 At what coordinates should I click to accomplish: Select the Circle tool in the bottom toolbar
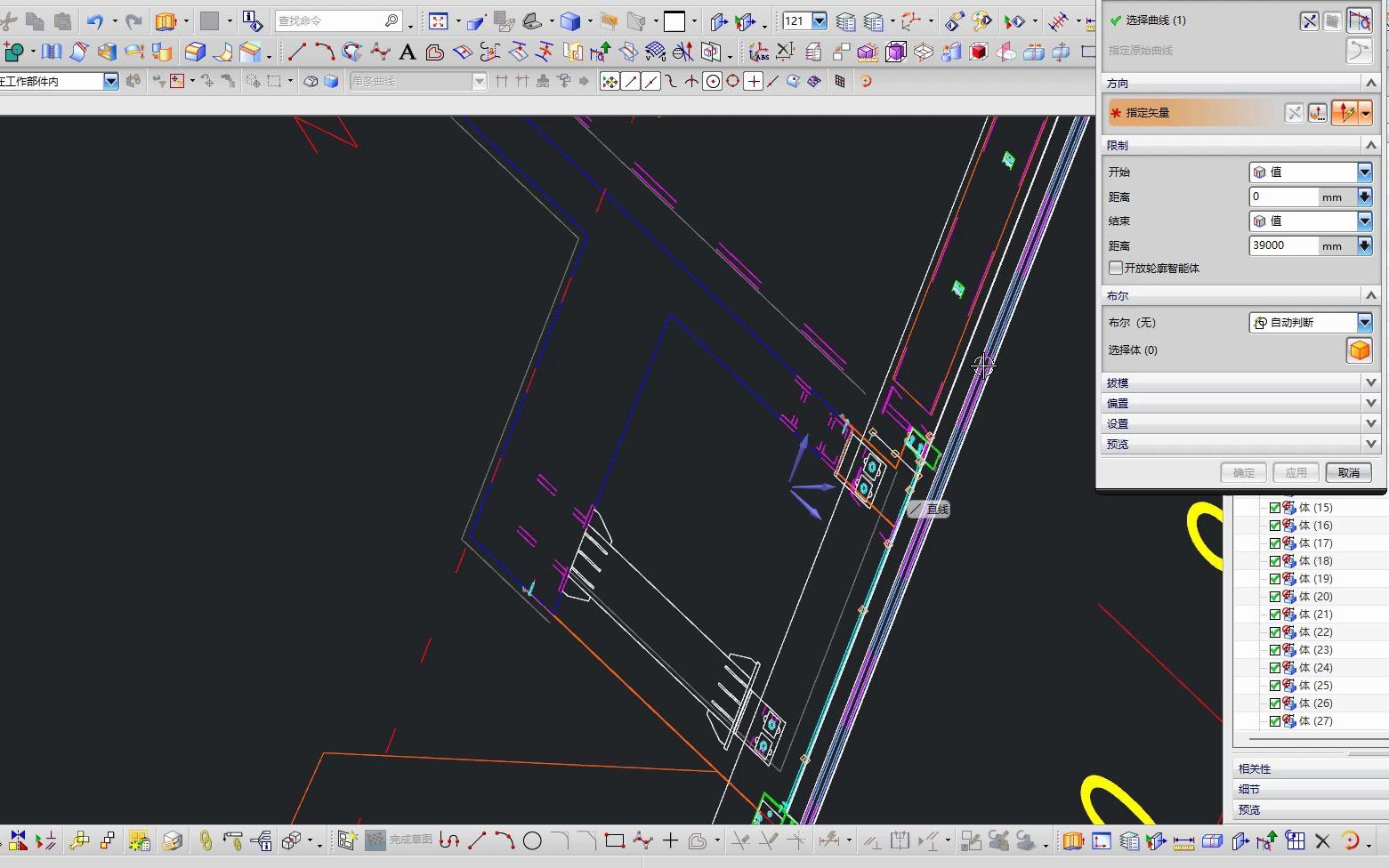click(x=532, y=840)
